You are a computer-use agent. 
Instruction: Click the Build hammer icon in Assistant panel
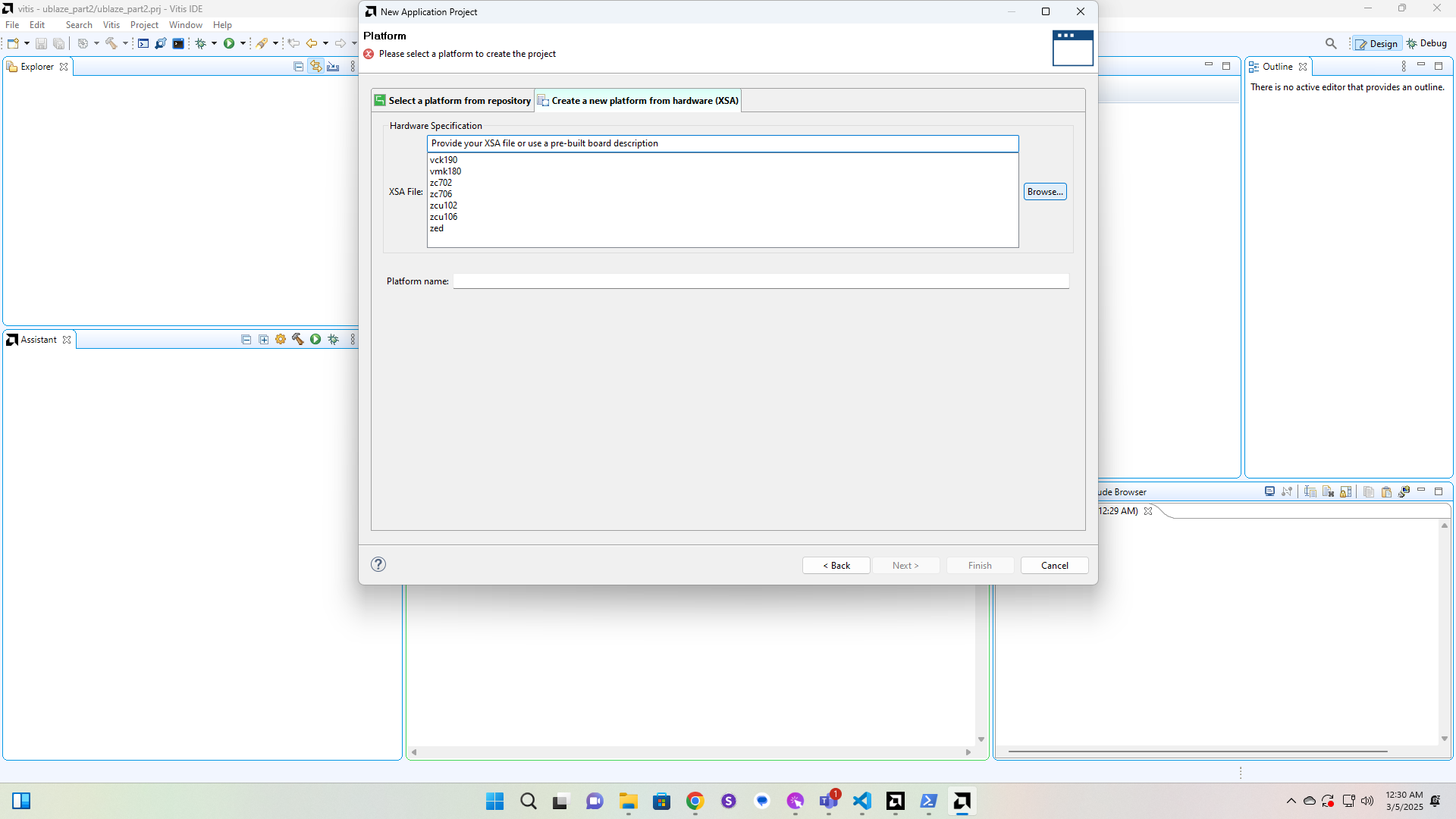pyautogui.click(x=298, y=340)
